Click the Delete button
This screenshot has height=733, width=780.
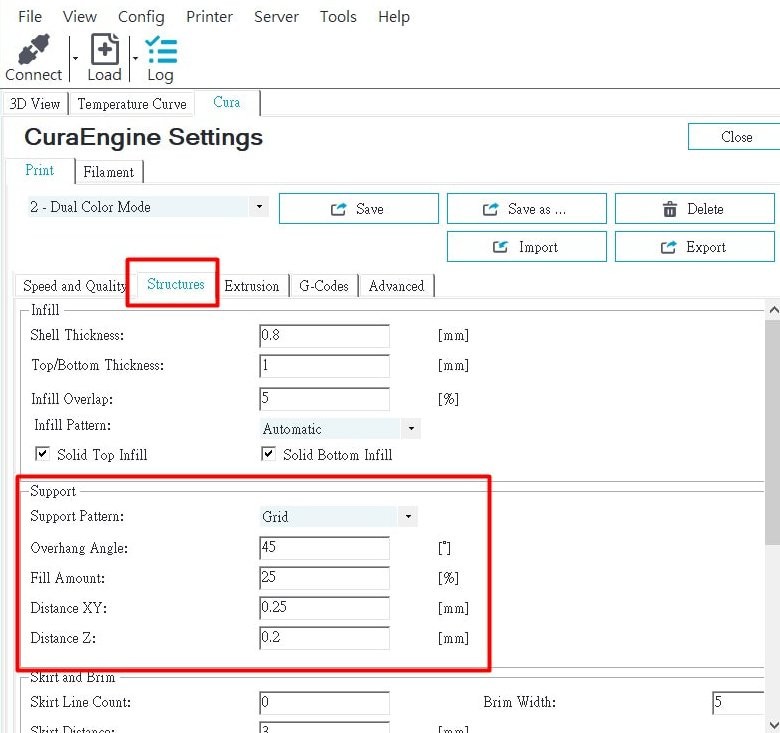[x=694, y=209]
